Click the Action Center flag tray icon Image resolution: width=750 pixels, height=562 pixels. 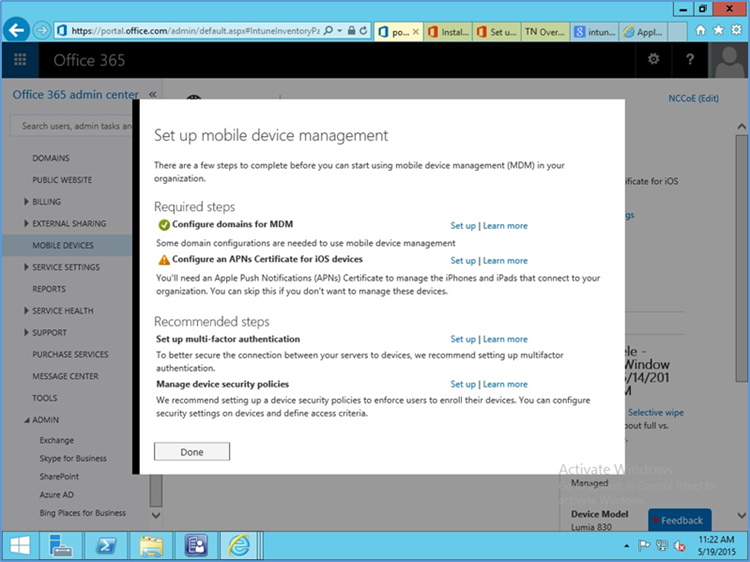point(644,545)
